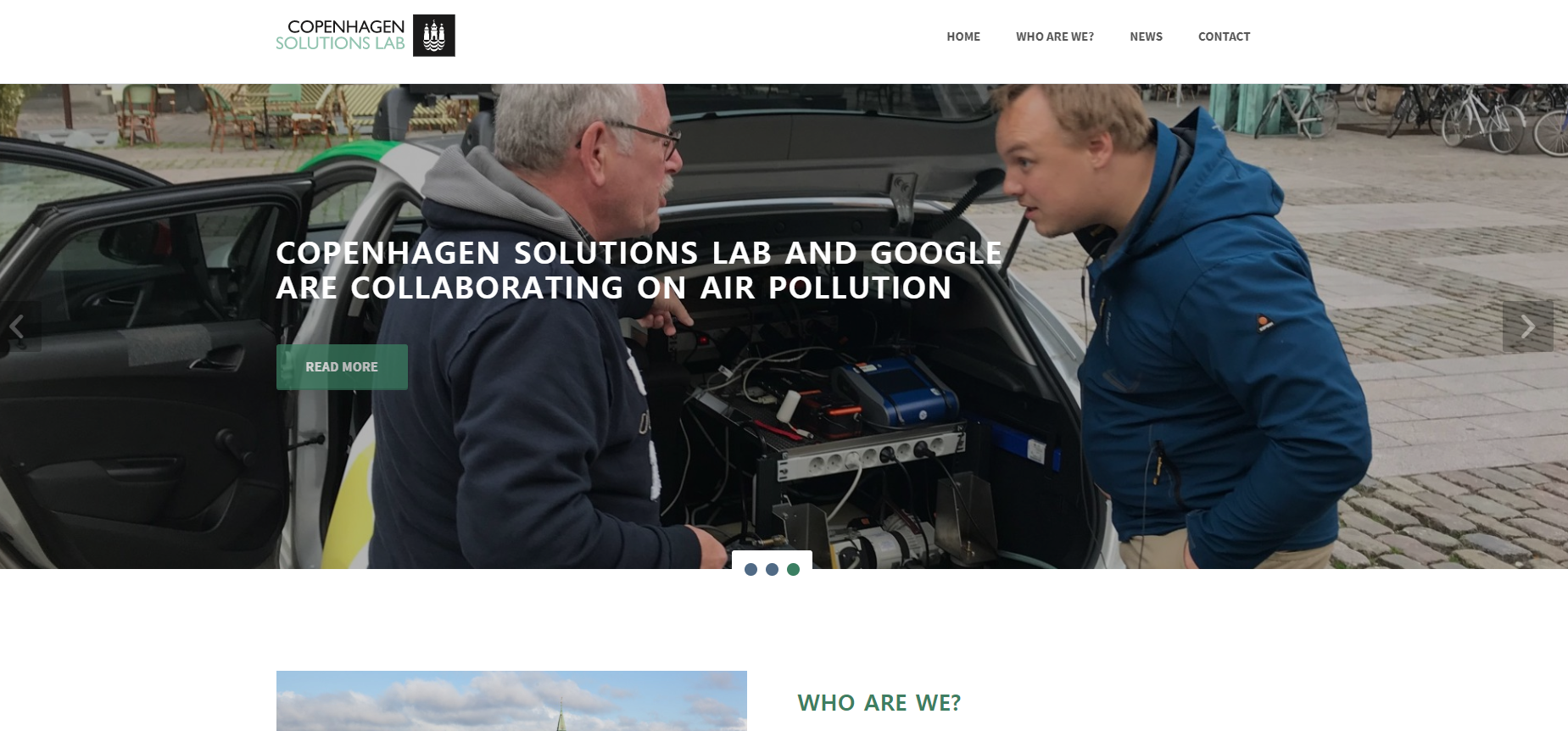Click the Copenhagen city crest logo icon
This screenshot has width=1568, height=731.
[x=433, y=36]
